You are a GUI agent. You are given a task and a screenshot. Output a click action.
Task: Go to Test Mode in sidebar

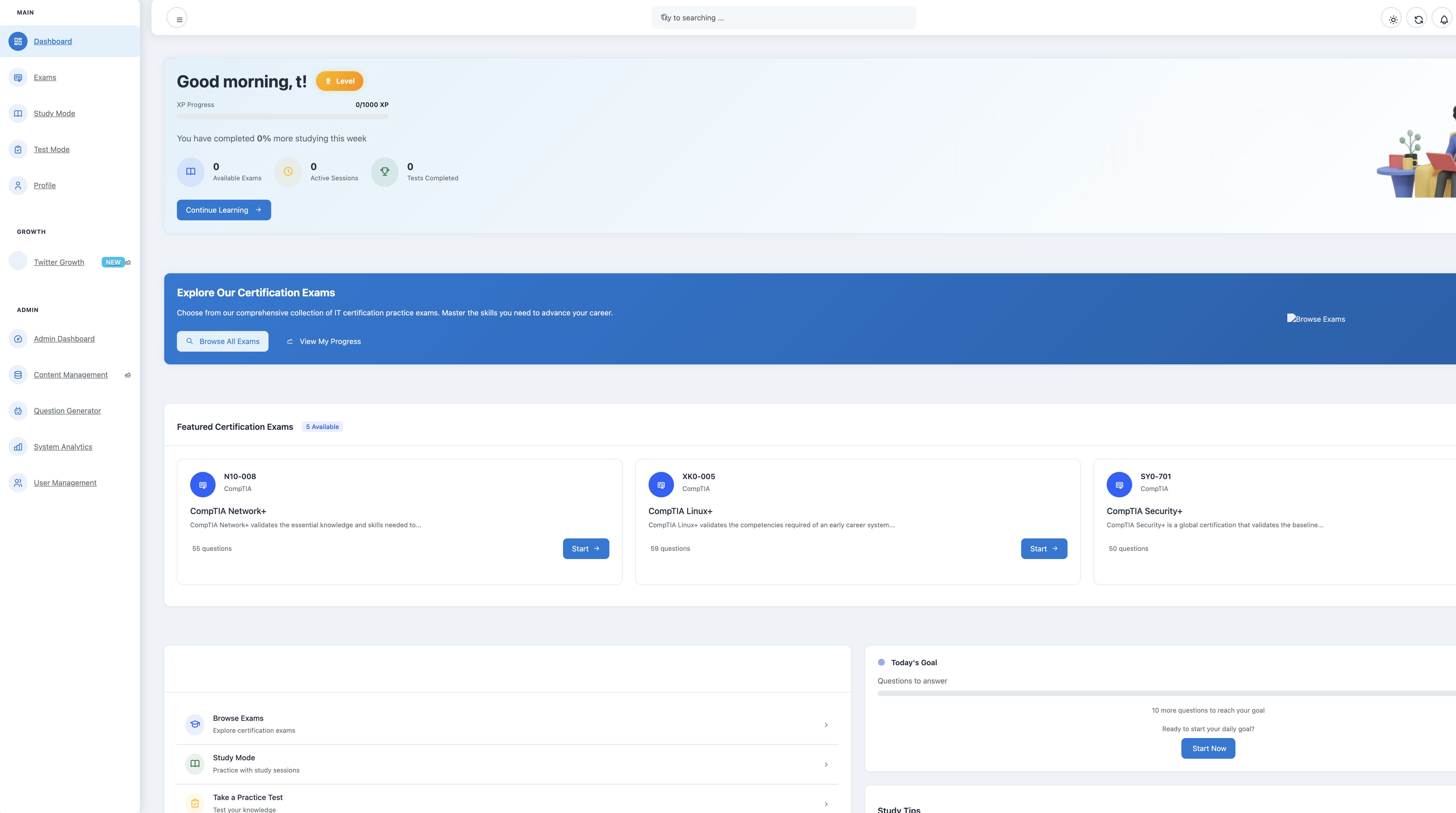pyautogui.click(x=51, y=149)
